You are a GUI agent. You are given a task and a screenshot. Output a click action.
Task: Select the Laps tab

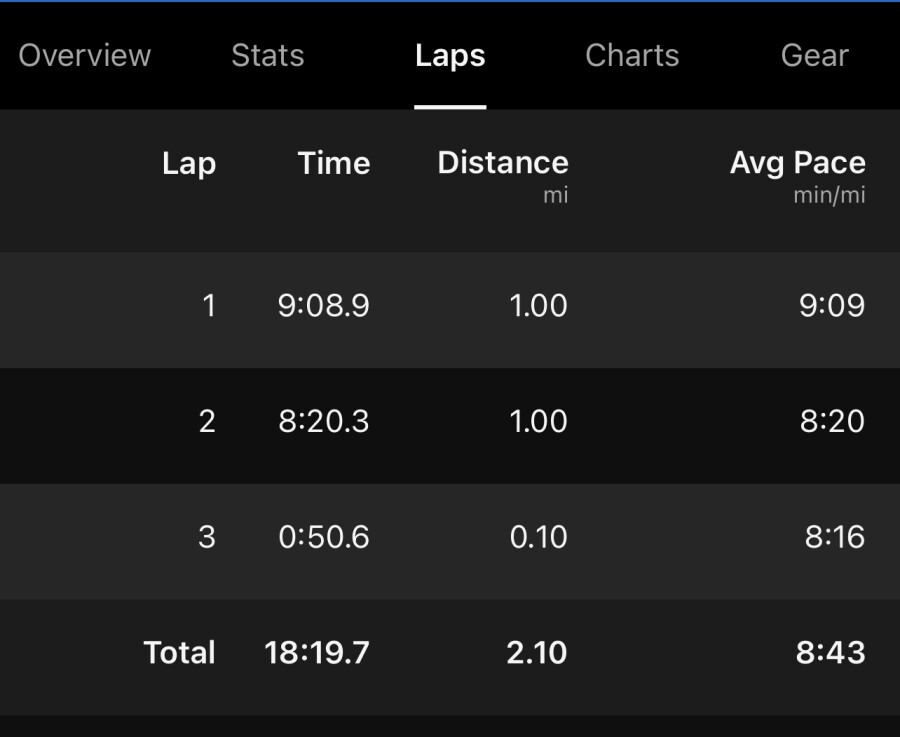click(450, 56)
